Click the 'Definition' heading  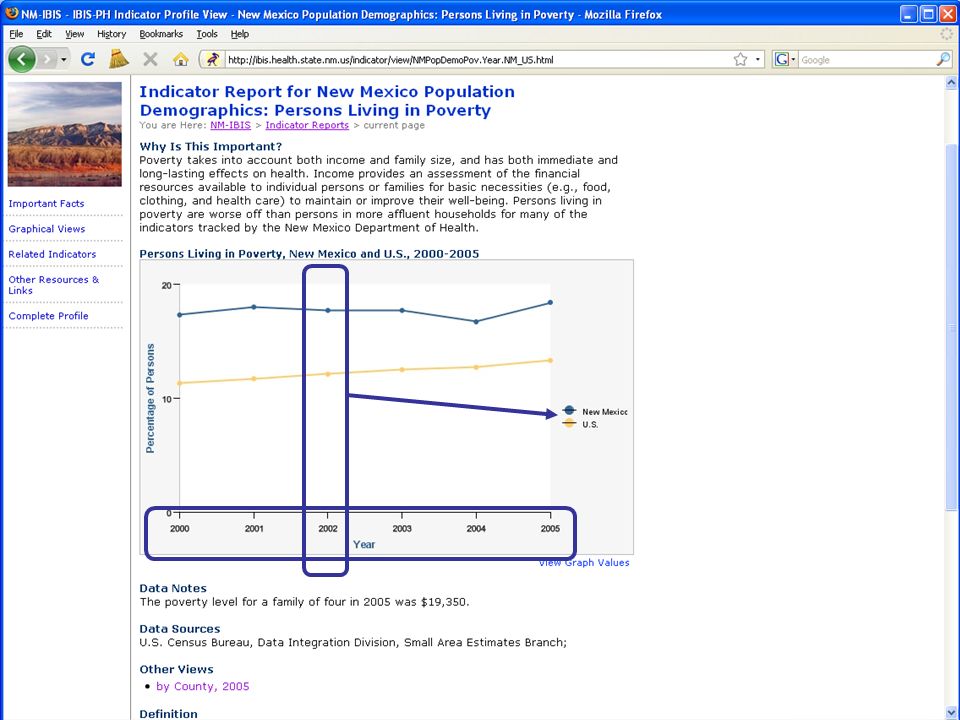click(168, 714)
